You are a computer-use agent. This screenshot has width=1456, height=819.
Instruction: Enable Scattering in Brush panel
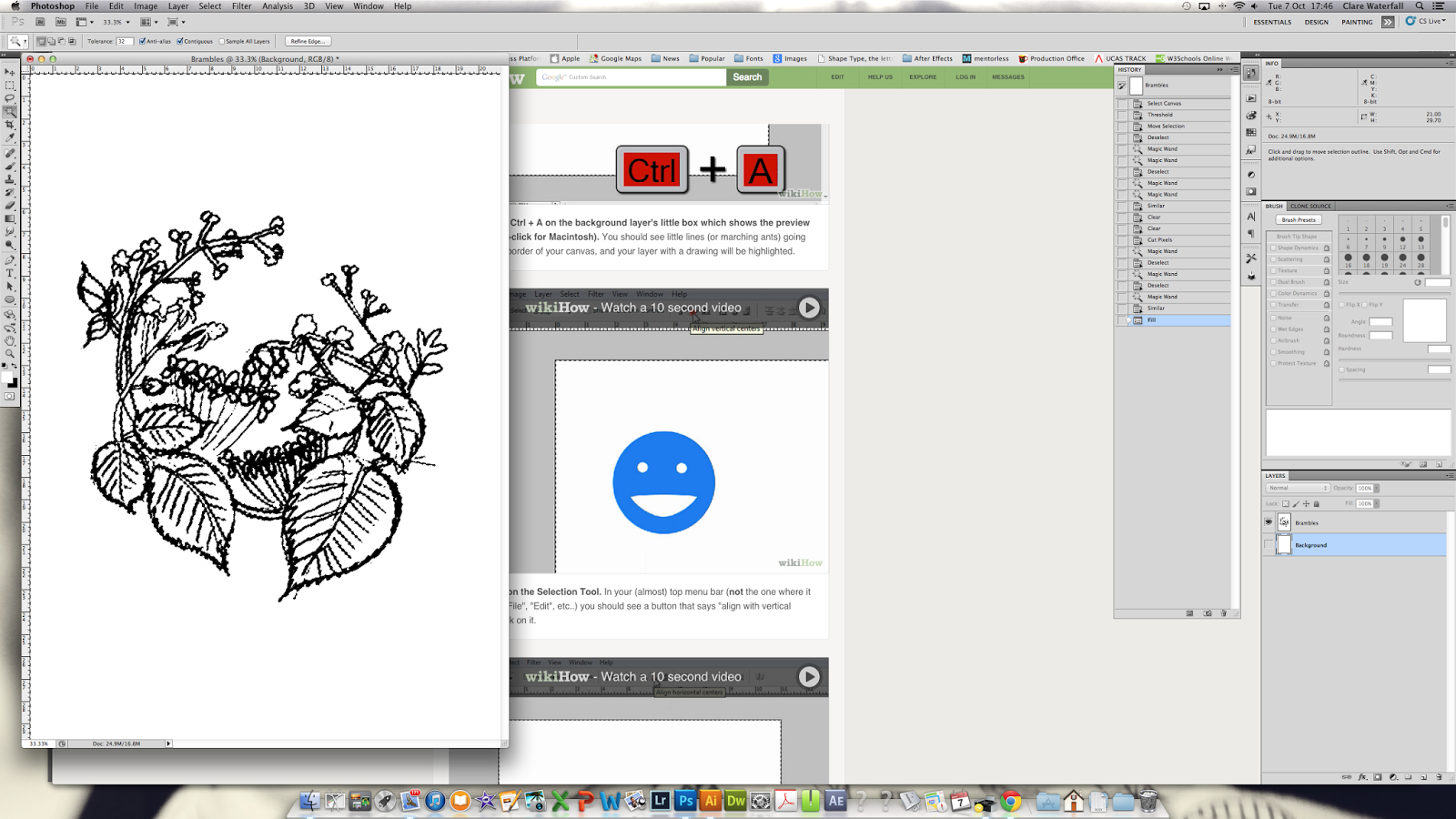tap(1273, 259)
